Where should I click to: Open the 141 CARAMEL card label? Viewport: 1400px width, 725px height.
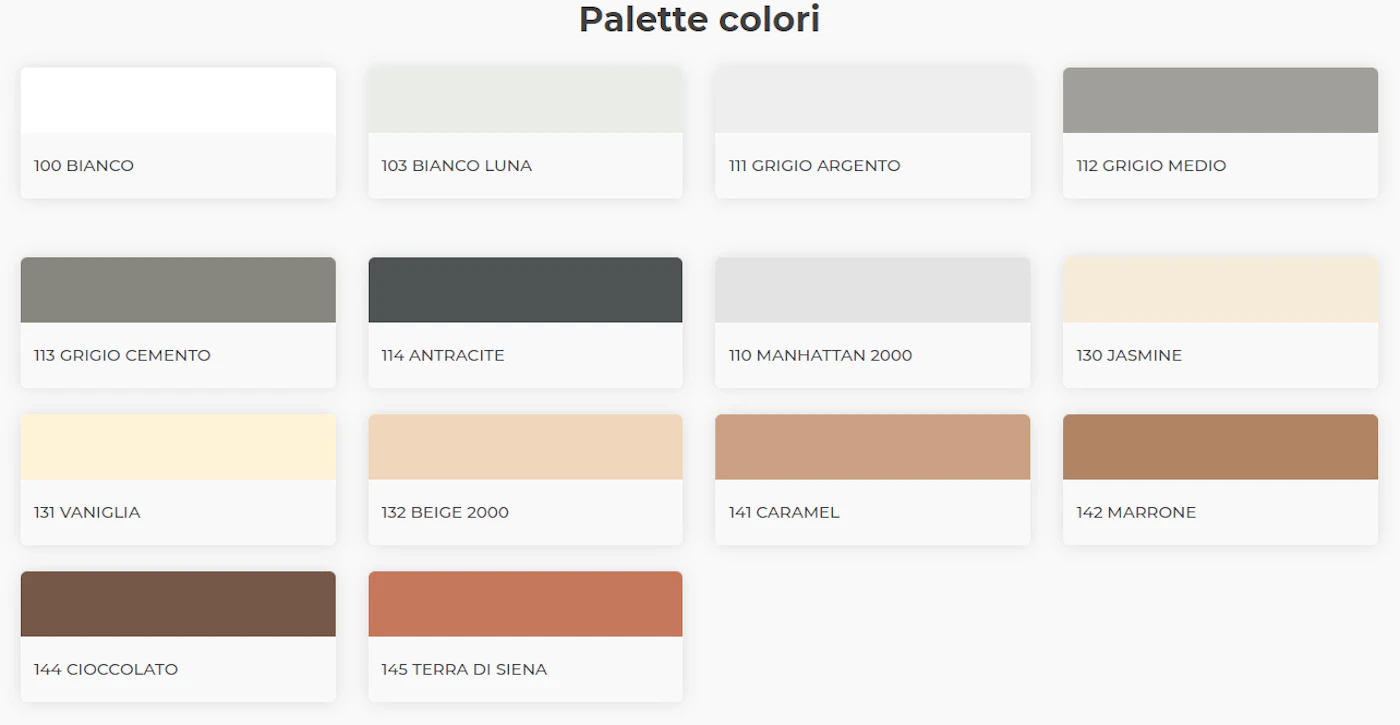(784, 513)
